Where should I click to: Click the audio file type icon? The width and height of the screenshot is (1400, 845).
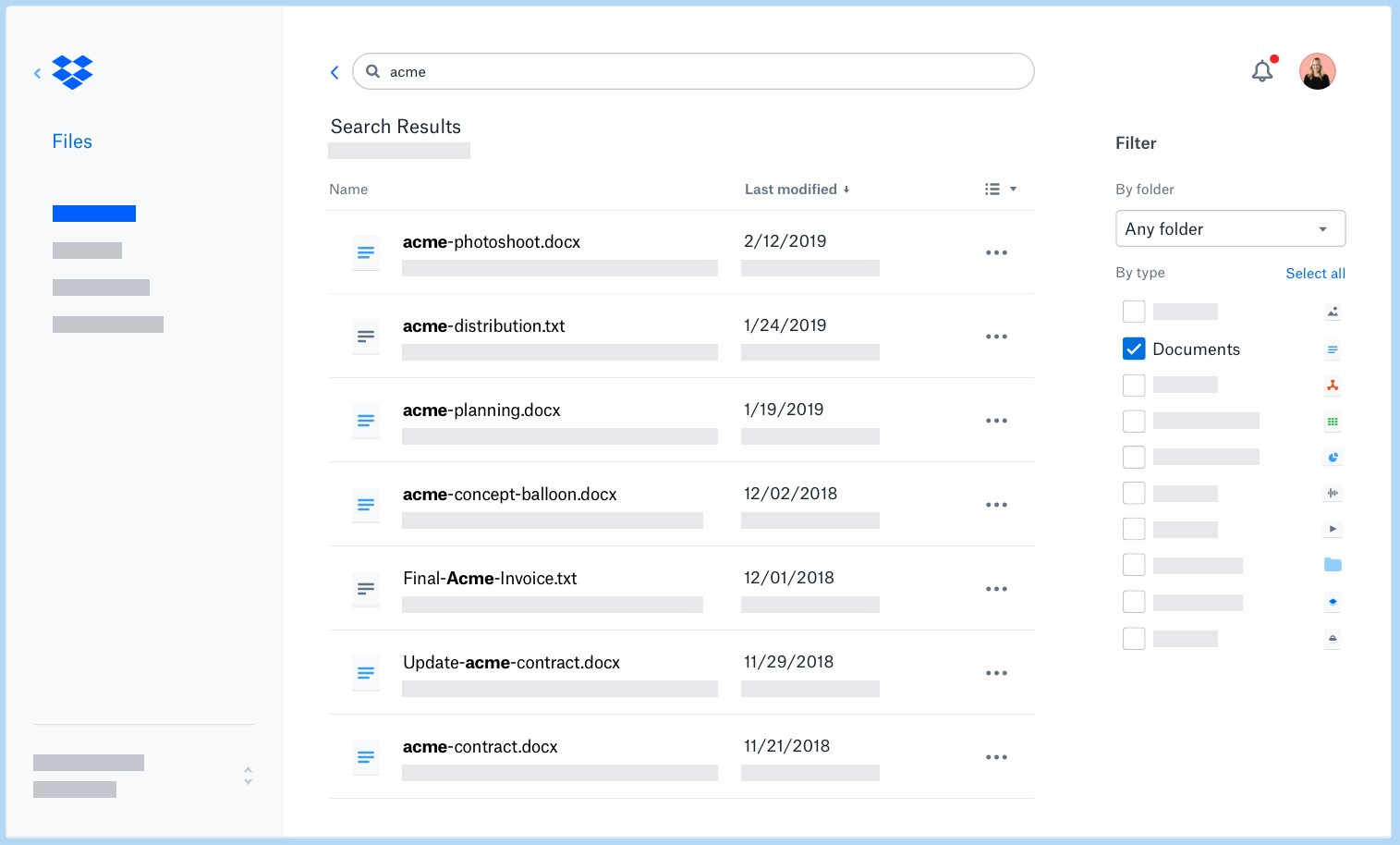pyautogui.click(x=1332, y=493)
